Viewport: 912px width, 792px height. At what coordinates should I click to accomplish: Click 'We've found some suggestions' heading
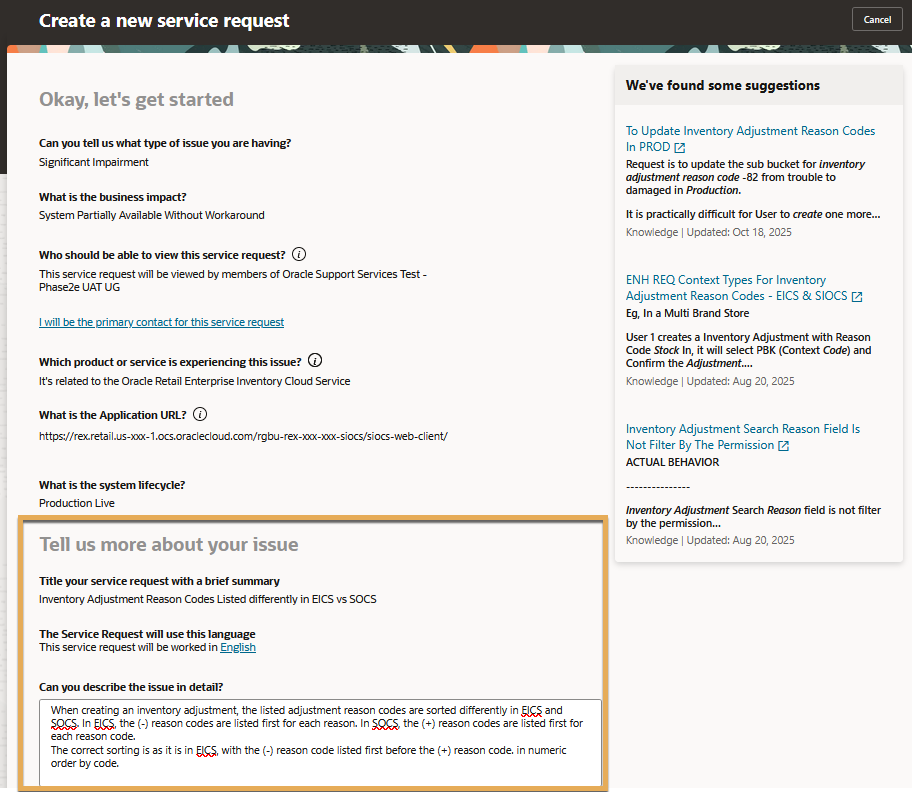(x=722, y=85)
